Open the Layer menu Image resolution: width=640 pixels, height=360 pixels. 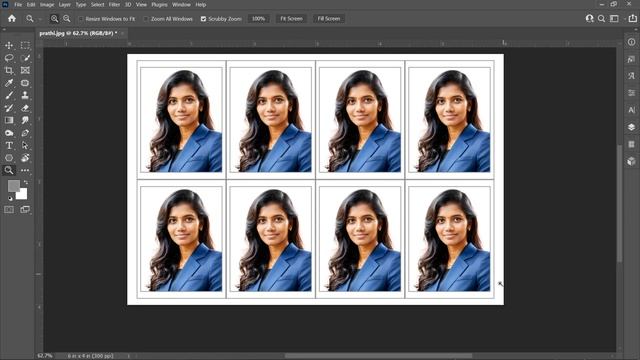pos(65,5)
